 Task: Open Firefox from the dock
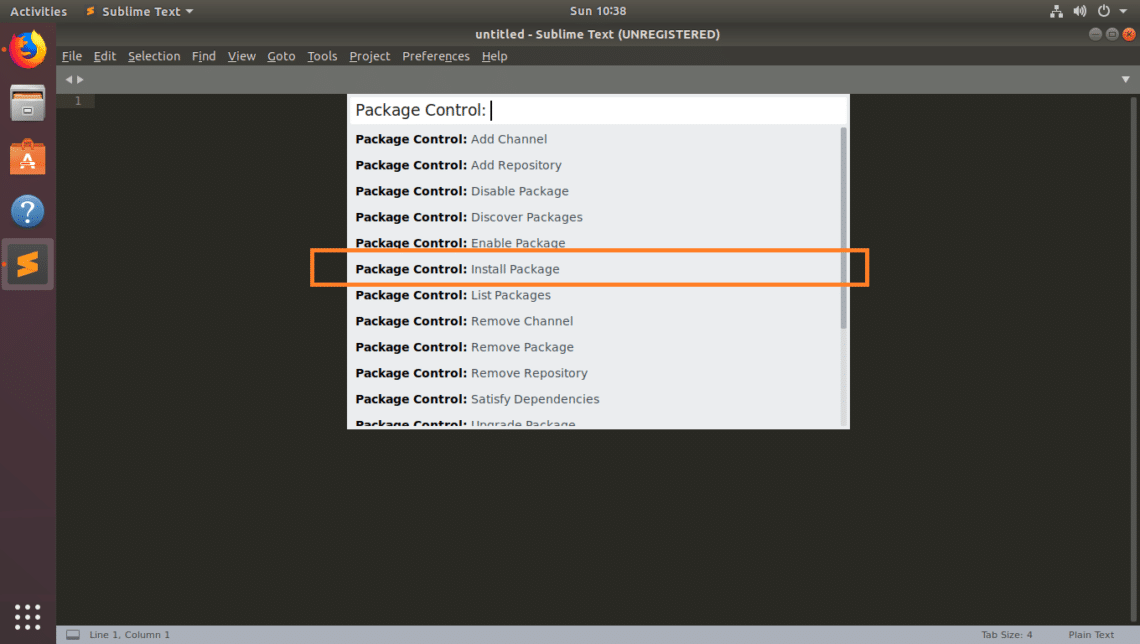28,49
